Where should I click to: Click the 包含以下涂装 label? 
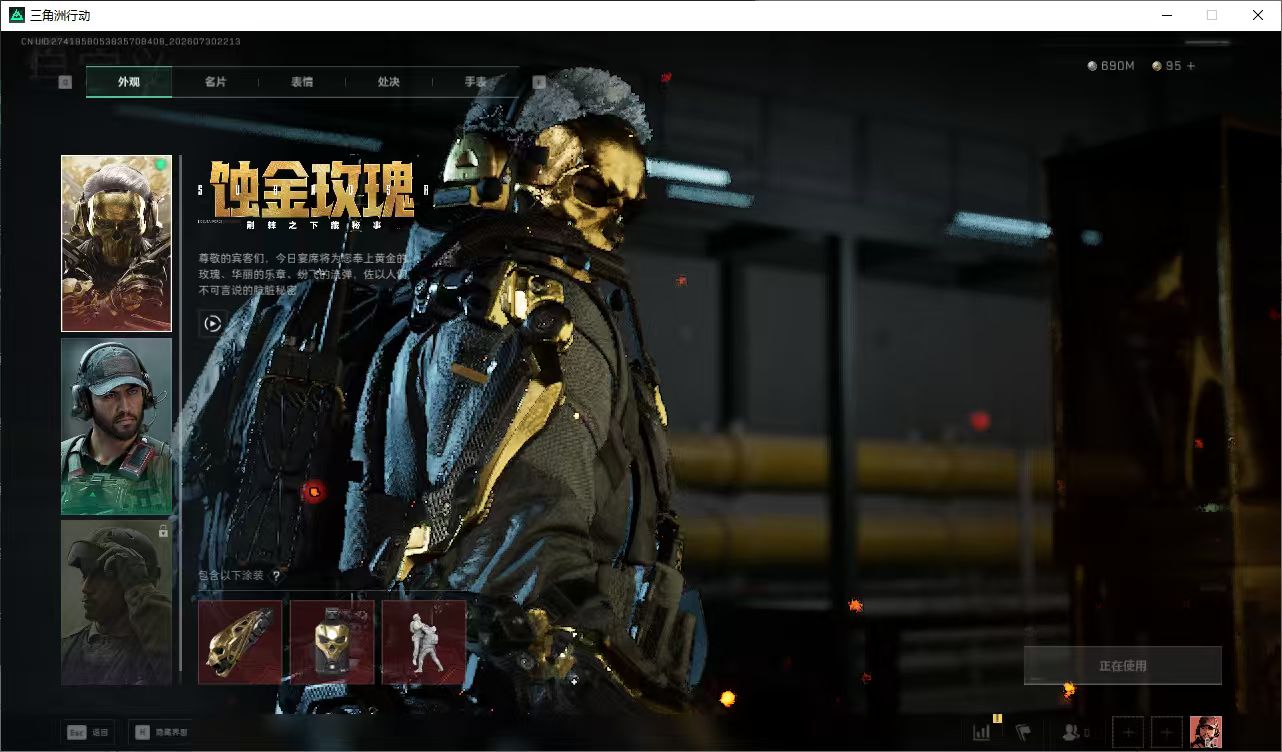[231, 576]
